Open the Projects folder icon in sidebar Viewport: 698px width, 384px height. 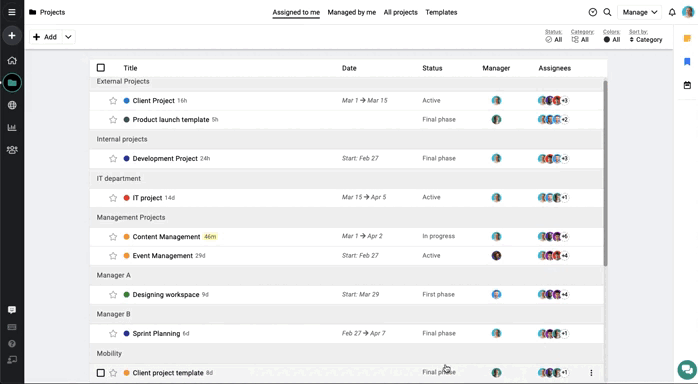(12, 83)
